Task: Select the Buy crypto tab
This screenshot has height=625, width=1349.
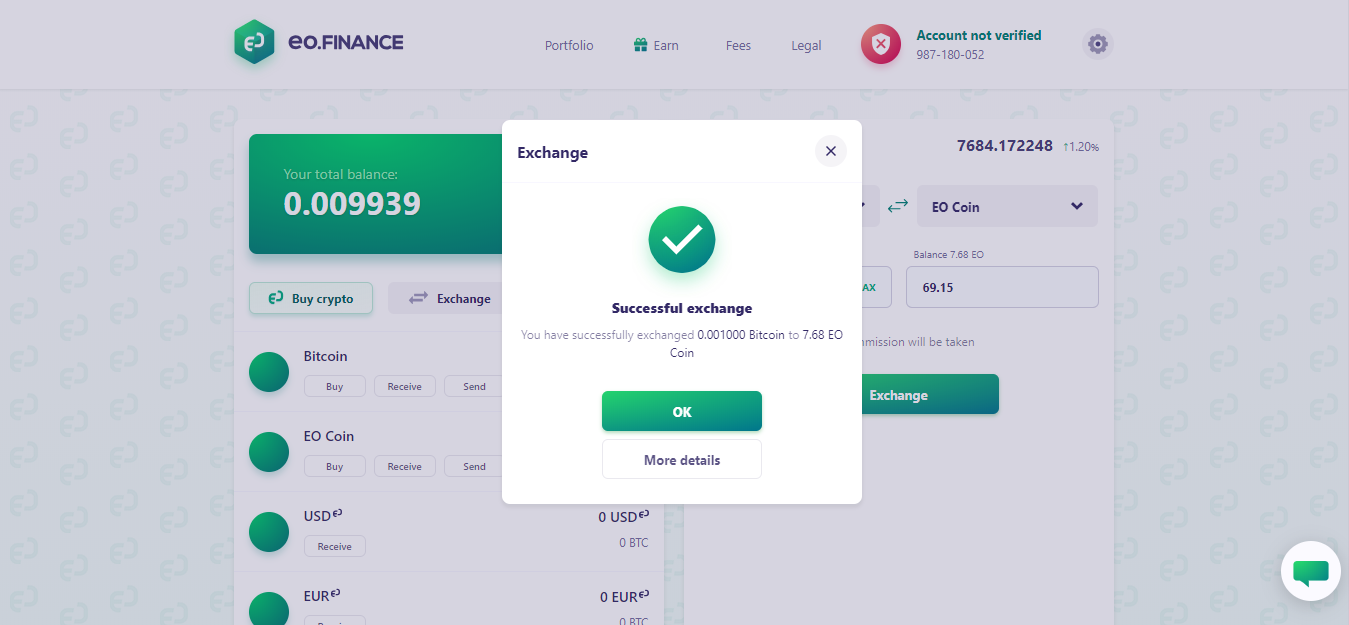Action: 311,298
